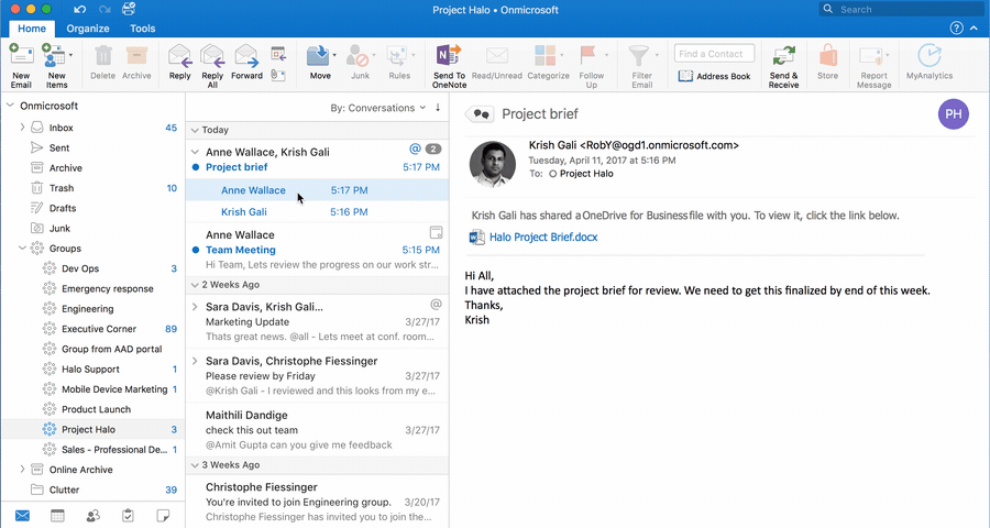The height and width of the screenshot is (528, 990).
Task: Flag message with Follow Up
Action: point(591,66)
